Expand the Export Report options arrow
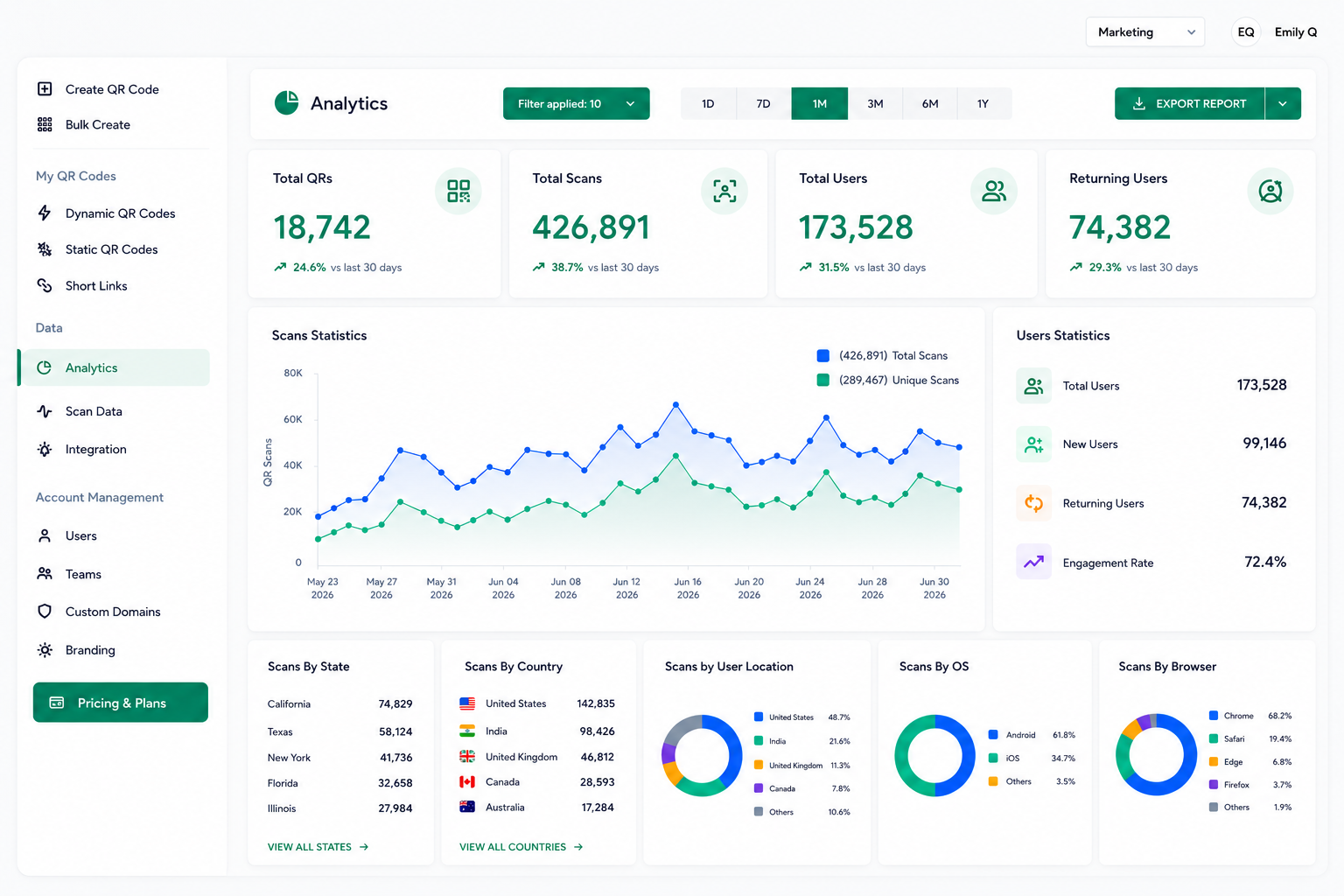This screenshot has height=896, width=1344. [x=1283, y=103]
